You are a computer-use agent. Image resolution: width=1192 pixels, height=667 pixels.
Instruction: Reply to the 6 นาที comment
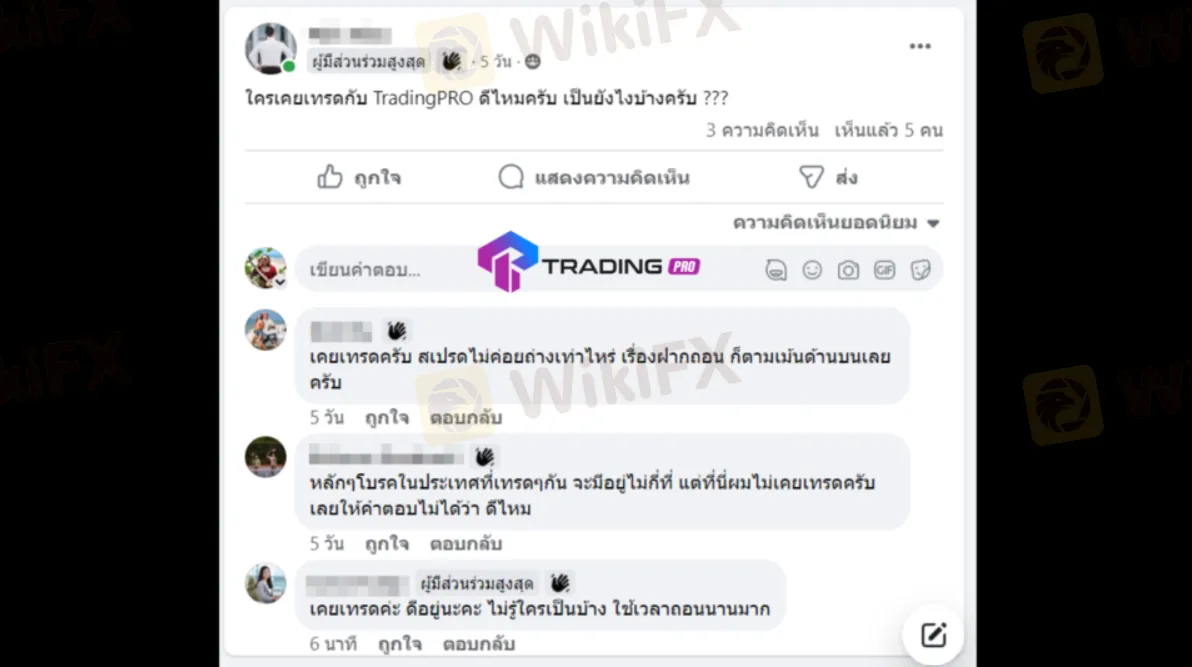pyautogui.click(x=479, y=644)
